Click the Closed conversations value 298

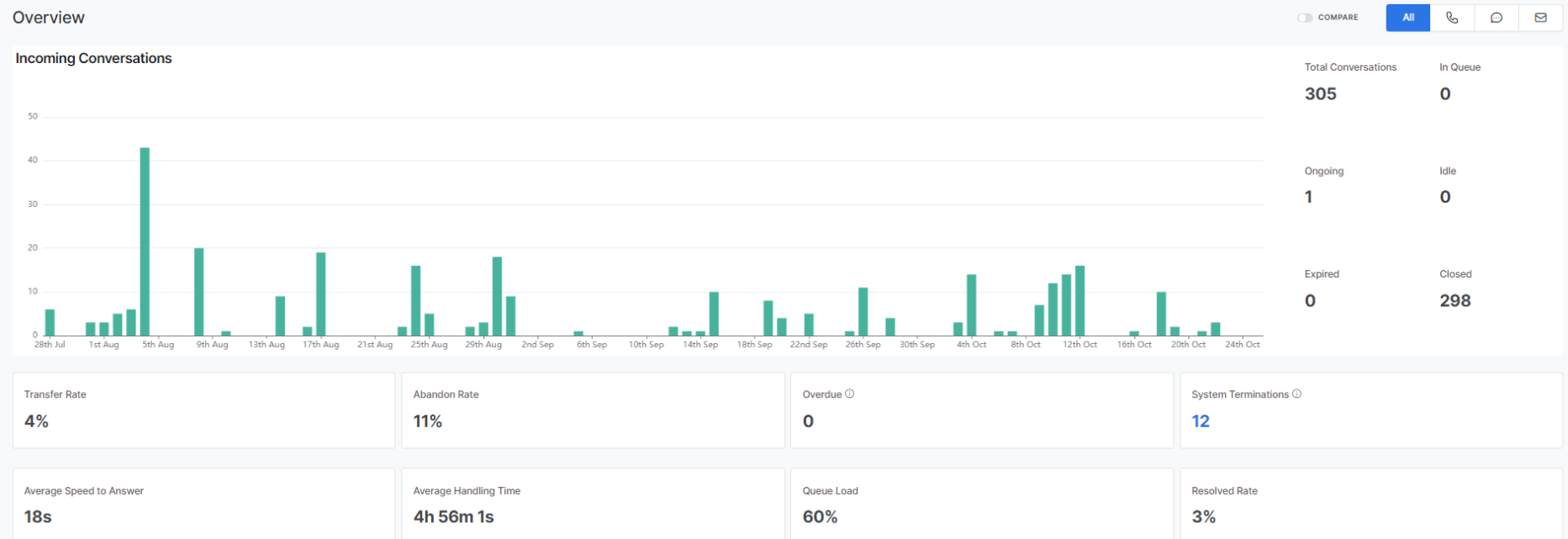tap(1454, 301)
